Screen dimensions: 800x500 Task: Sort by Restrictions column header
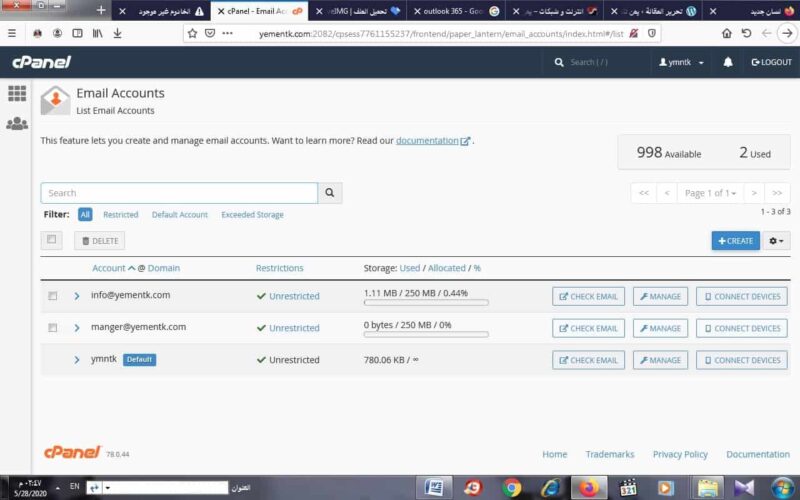pos(280,268)
